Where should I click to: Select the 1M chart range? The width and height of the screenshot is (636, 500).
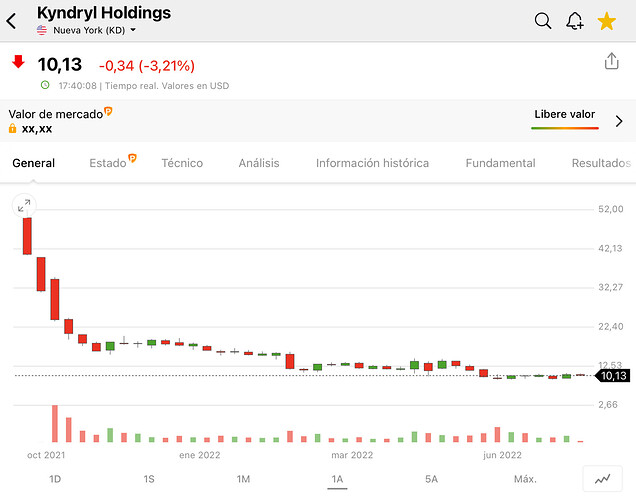click(243, 479)
